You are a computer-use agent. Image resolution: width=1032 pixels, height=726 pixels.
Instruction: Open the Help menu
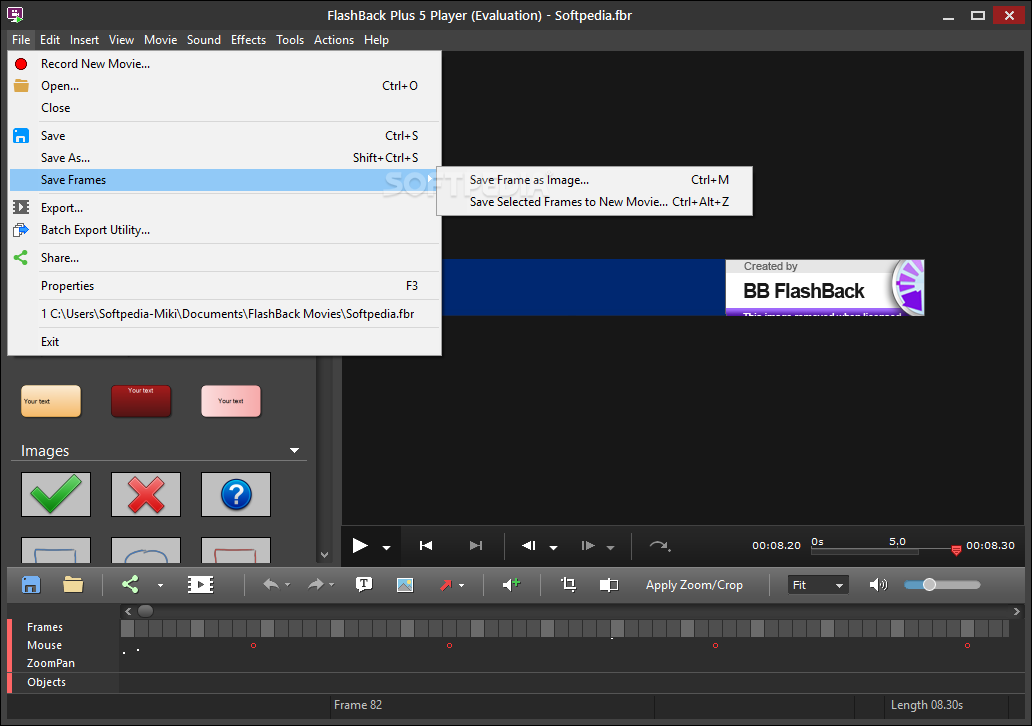point(376,40)
